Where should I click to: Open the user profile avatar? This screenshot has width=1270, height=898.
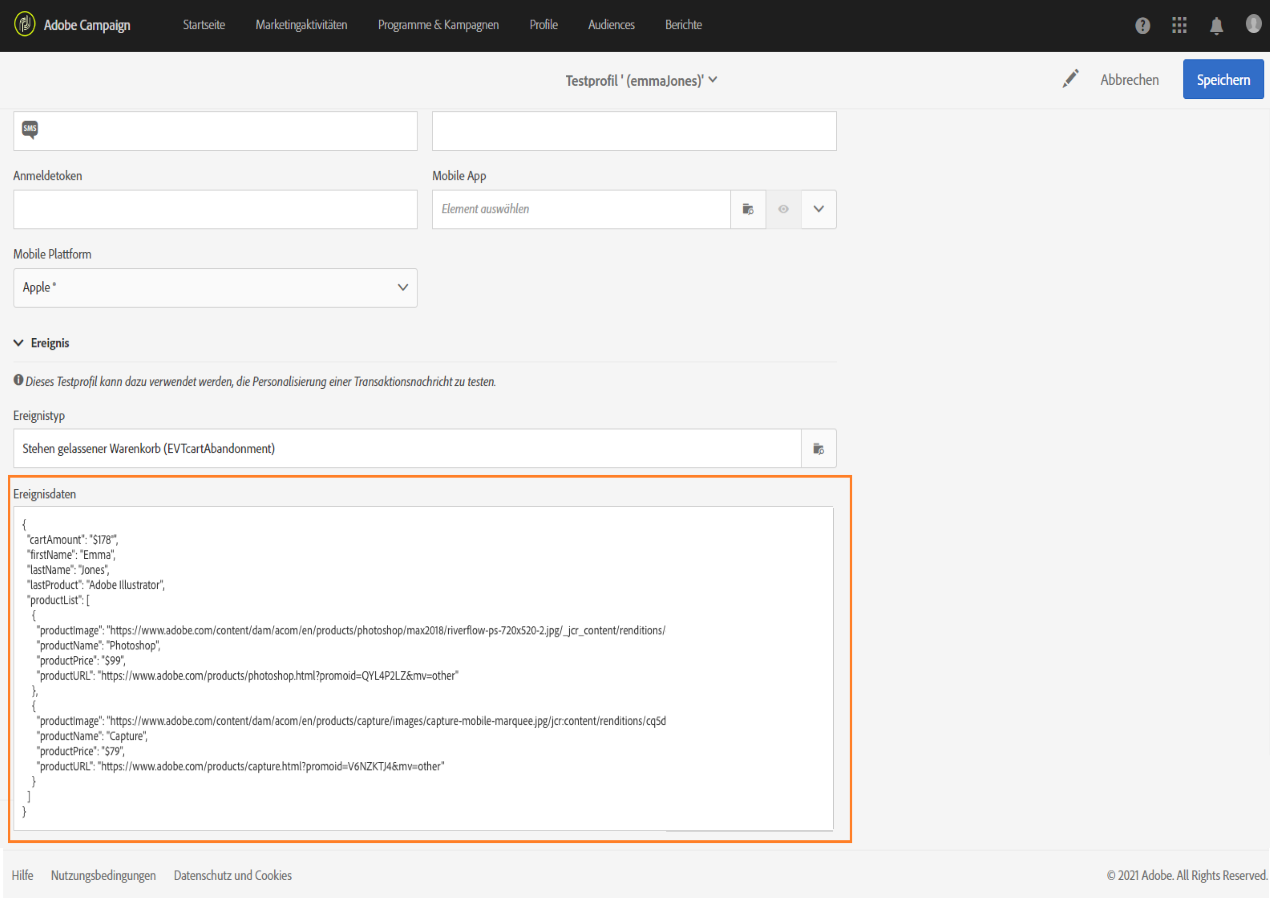pos(1254,24)
